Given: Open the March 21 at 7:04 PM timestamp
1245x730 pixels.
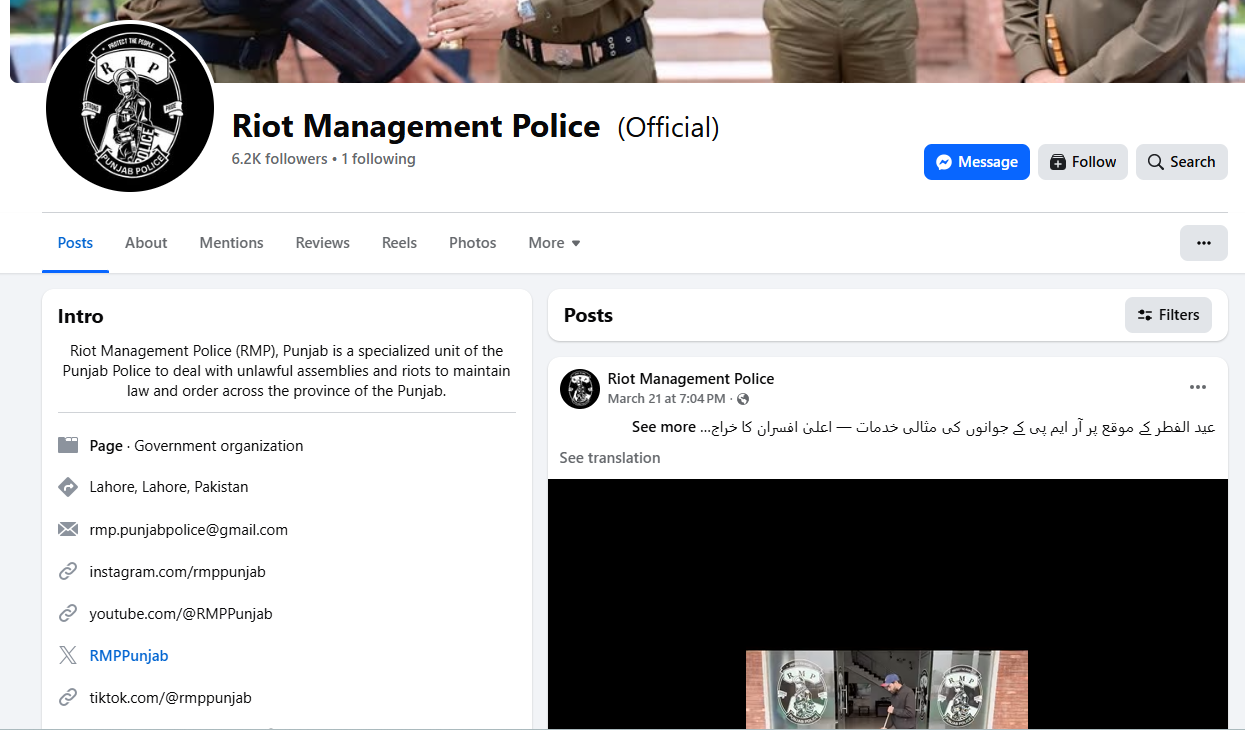Looking at the screenshot, I should [666, 399].
